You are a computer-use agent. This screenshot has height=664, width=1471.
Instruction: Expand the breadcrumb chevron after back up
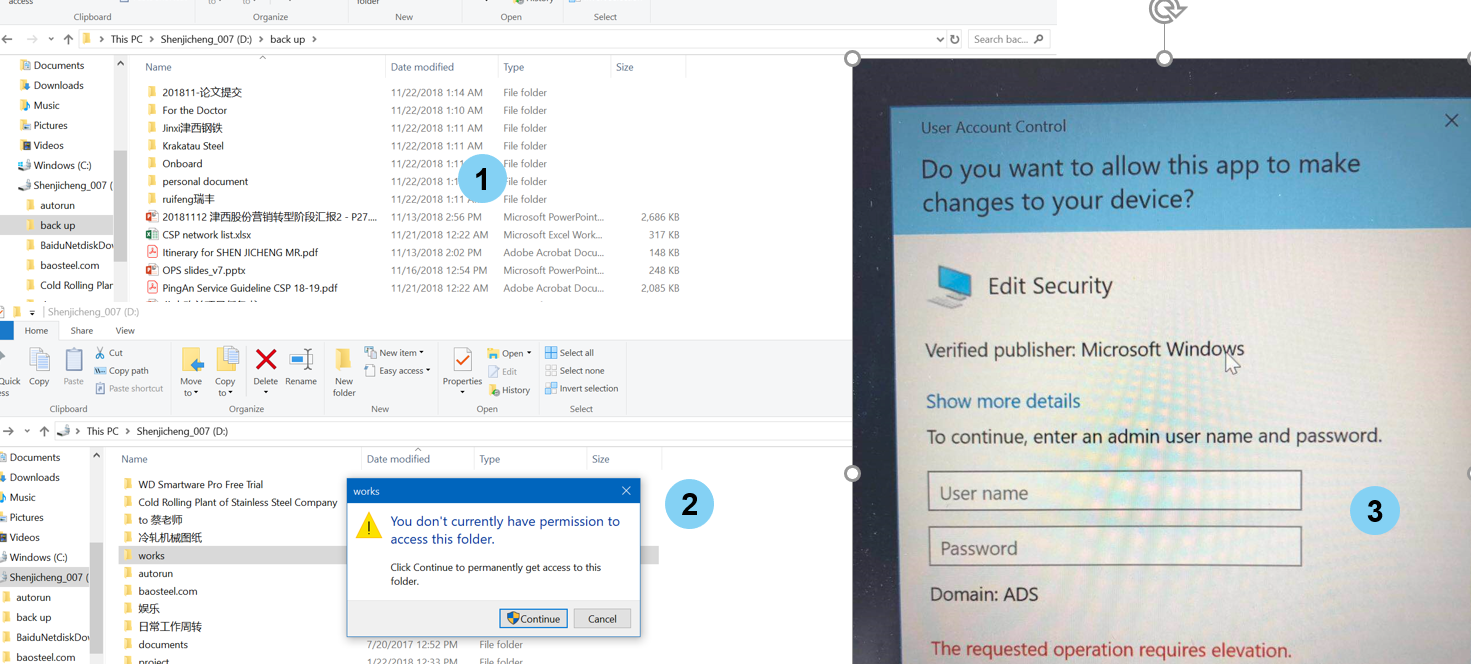coord(314,39)
